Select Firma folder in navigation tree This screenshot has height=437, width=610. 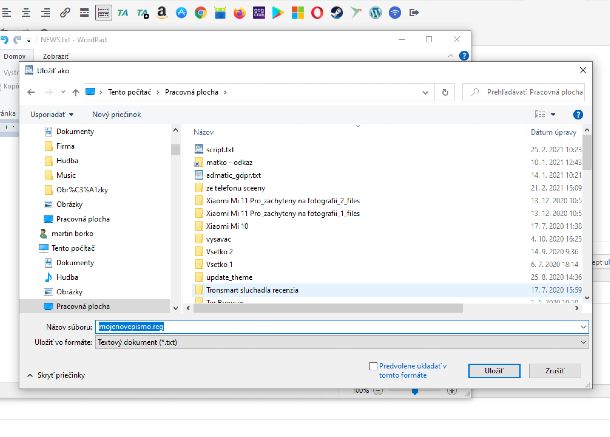(x=65, y=146)
